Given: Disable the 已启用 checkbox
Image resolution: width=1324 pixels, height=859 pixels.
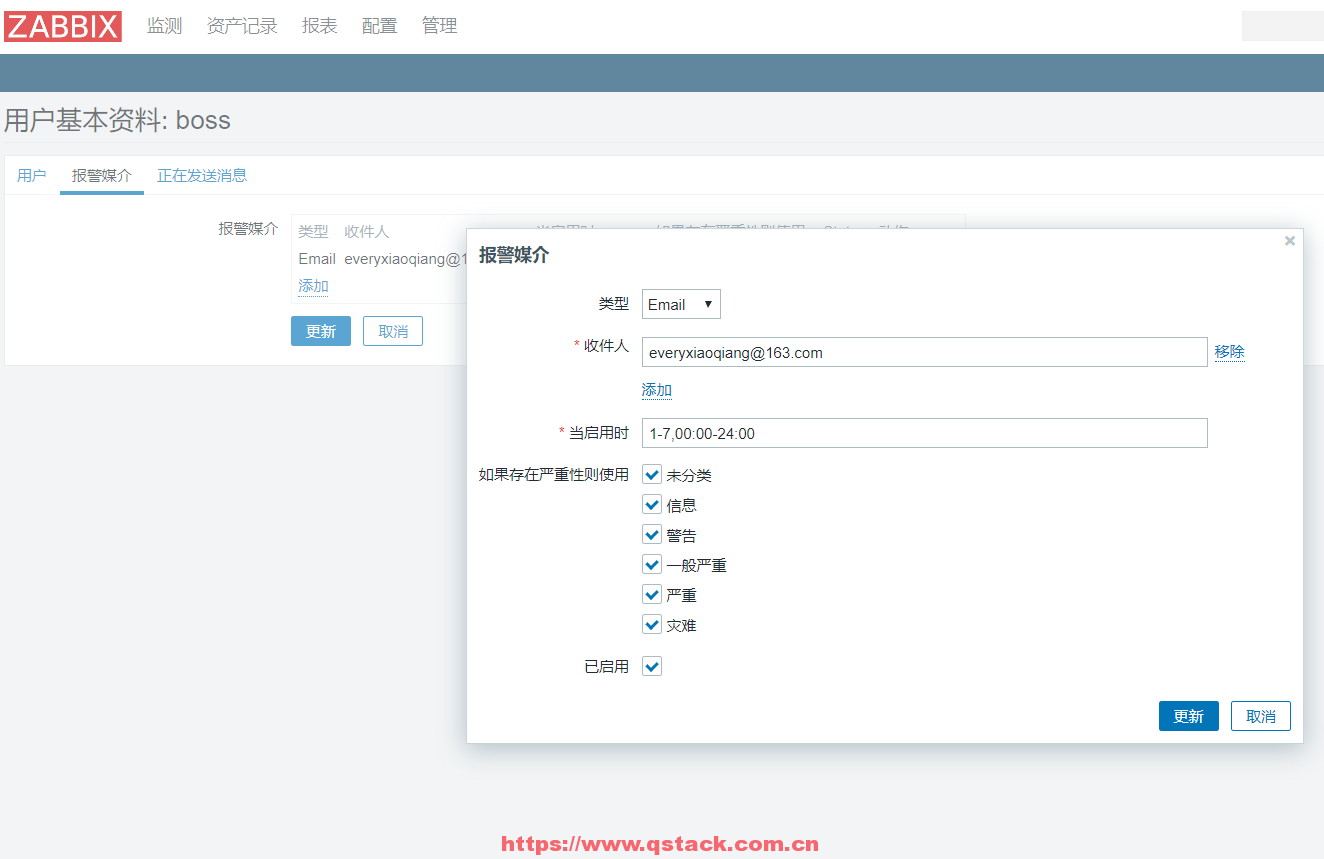Looking at the screenshot, I should point(652,666).
